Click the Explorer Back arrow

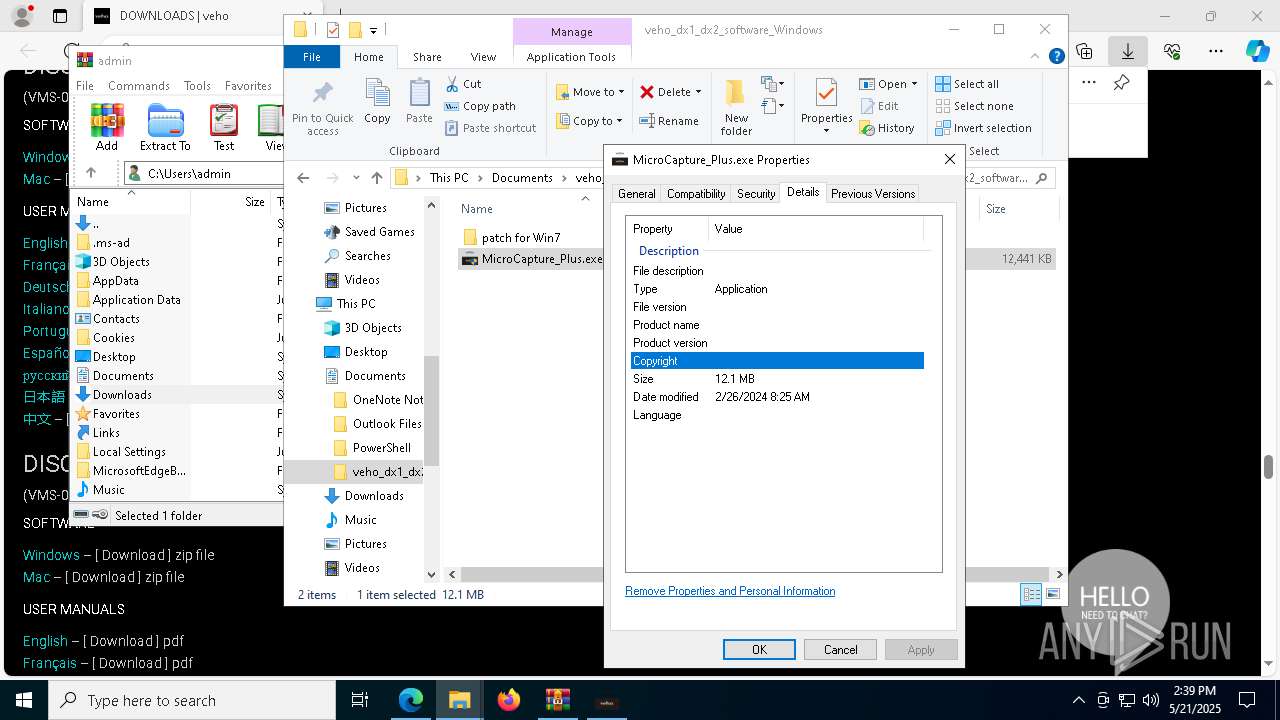click(303, 178)
